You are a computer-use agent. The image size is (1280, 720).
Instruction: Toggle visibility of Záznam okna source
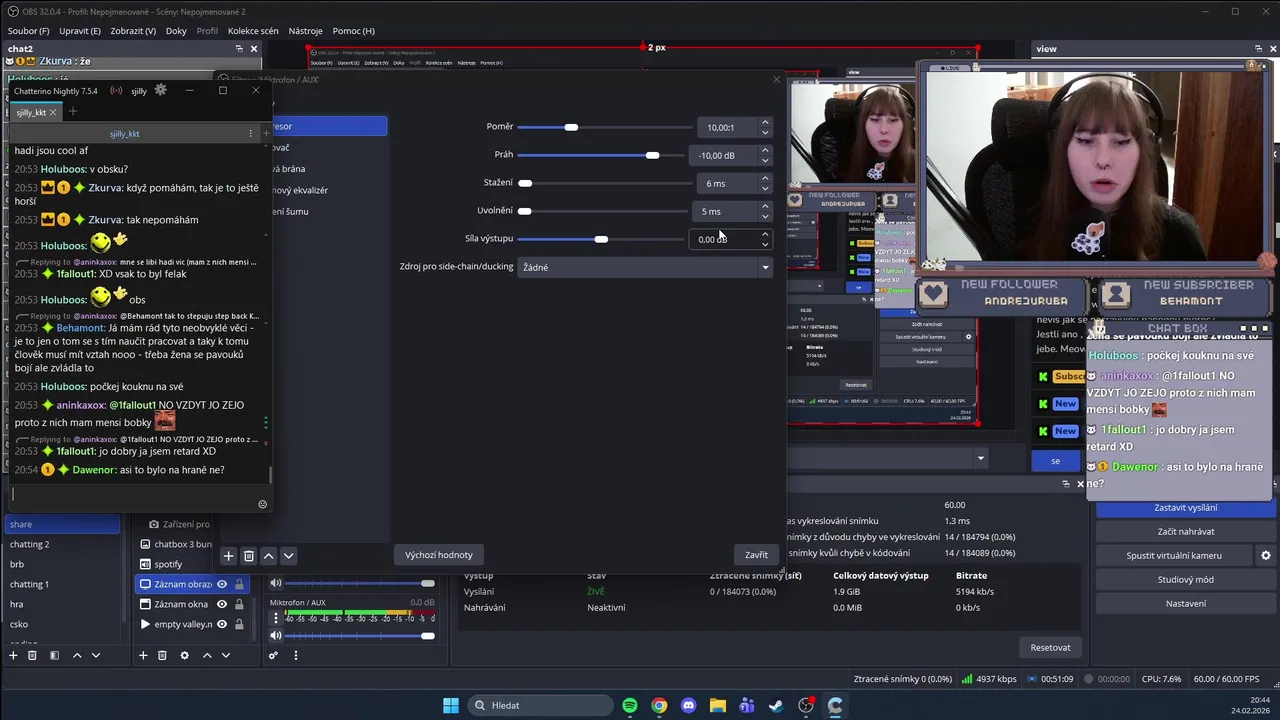tap(222, 604)
